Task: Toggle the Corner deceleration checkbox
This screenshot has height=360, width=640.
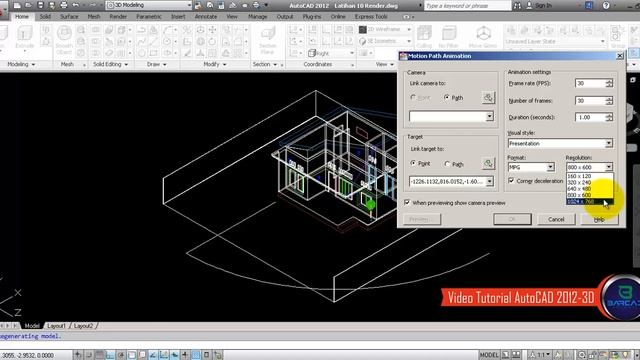Action: (x=511, y=180)
